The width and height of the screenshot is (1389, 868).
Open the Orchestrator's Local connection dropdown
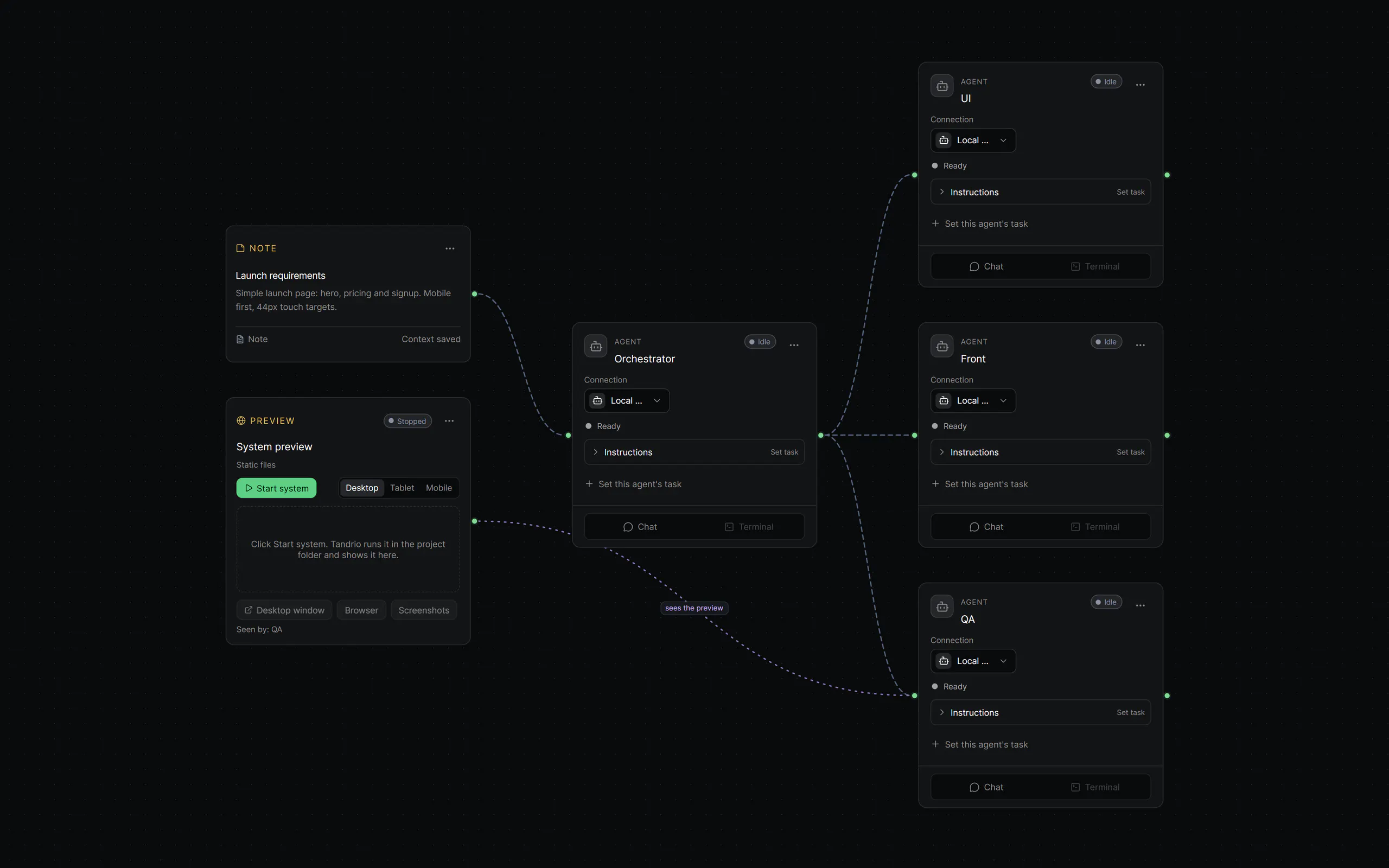click(627, 401)
